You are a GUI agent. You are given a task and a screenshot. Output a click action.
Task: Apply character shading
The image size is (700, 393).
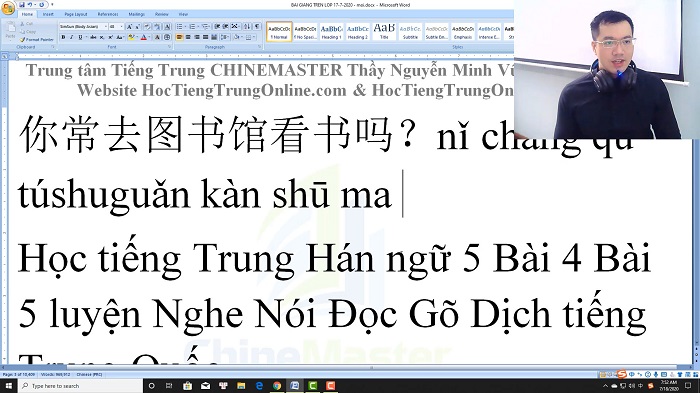point(157,37)
